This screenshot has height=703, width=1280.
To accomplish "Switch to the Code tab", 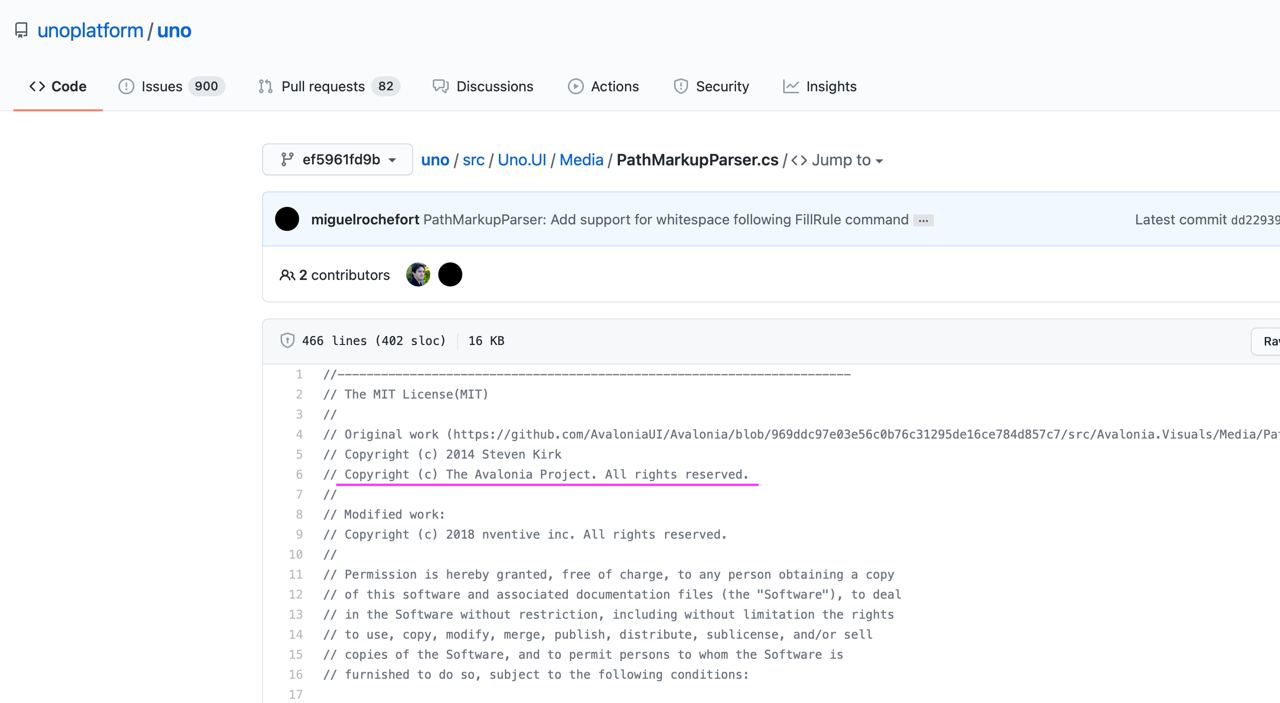I will coord(58,86).
